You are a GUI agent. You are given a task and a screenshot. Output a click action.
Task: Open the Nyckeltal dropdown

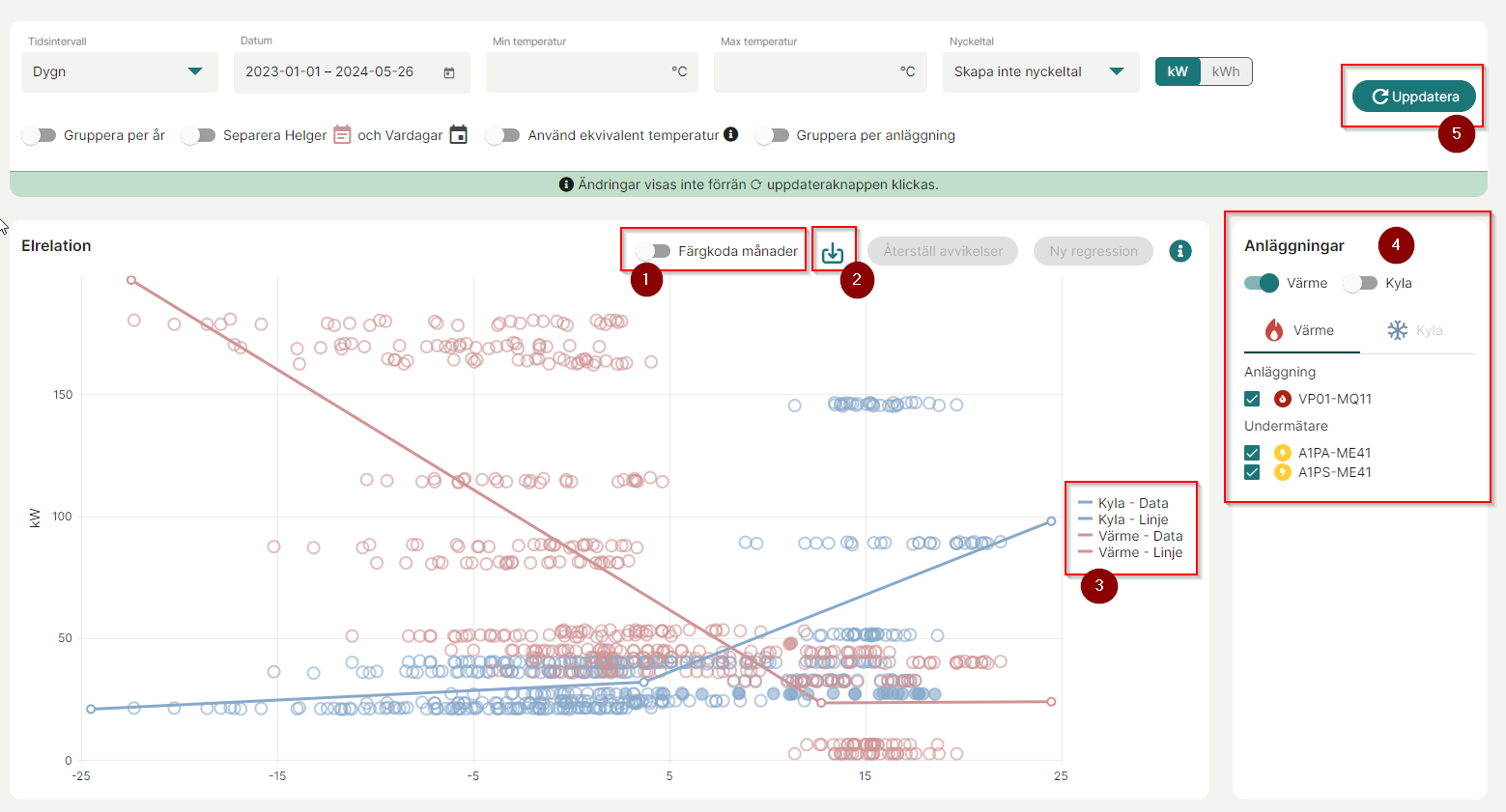(1041, 71)
